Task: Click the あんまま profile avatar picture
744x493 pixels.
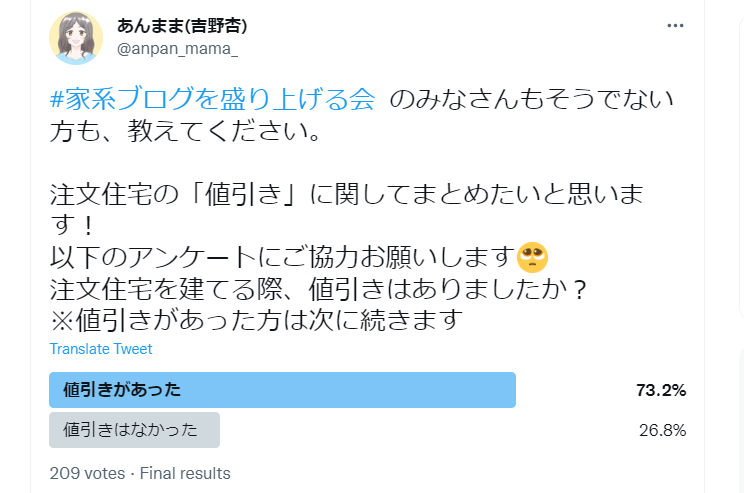Action: coord(76,38)
